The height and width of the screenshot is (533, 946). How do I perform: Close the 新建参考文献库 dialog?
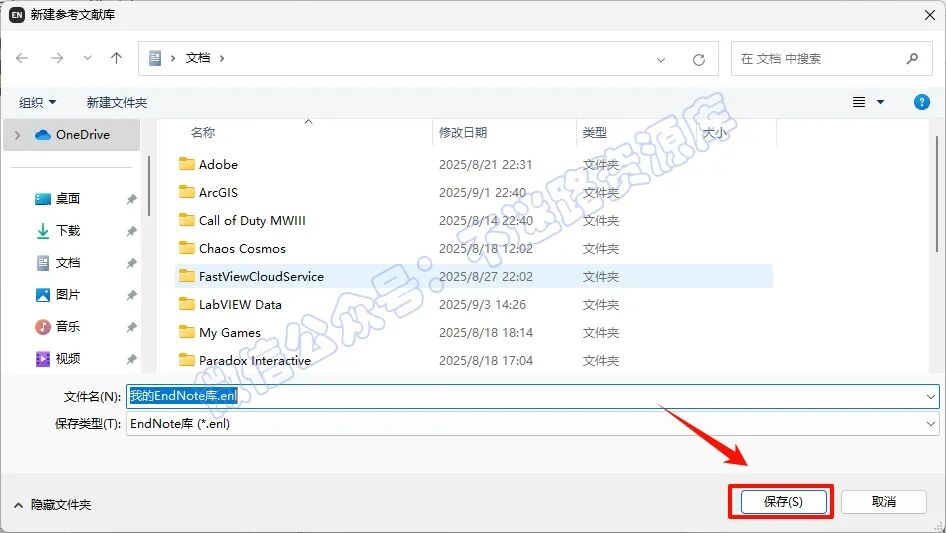[x=930, y=15]
